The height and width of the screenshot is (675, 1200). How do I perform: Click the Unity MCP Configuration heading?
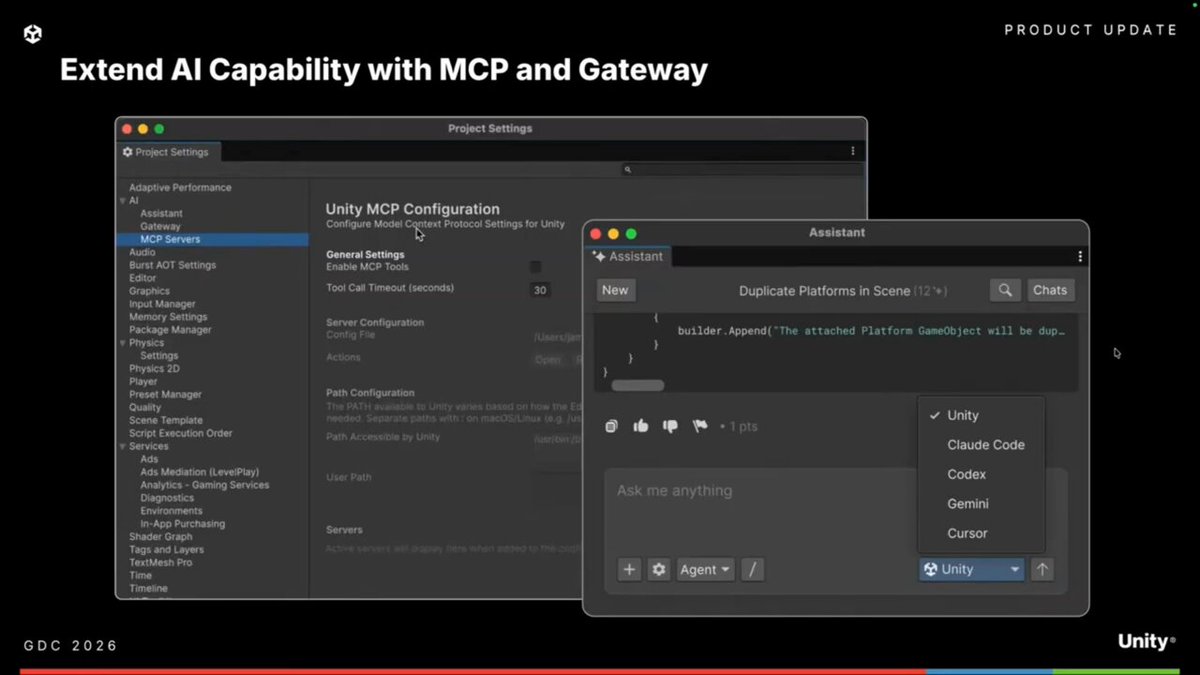[x=412, y=209]
